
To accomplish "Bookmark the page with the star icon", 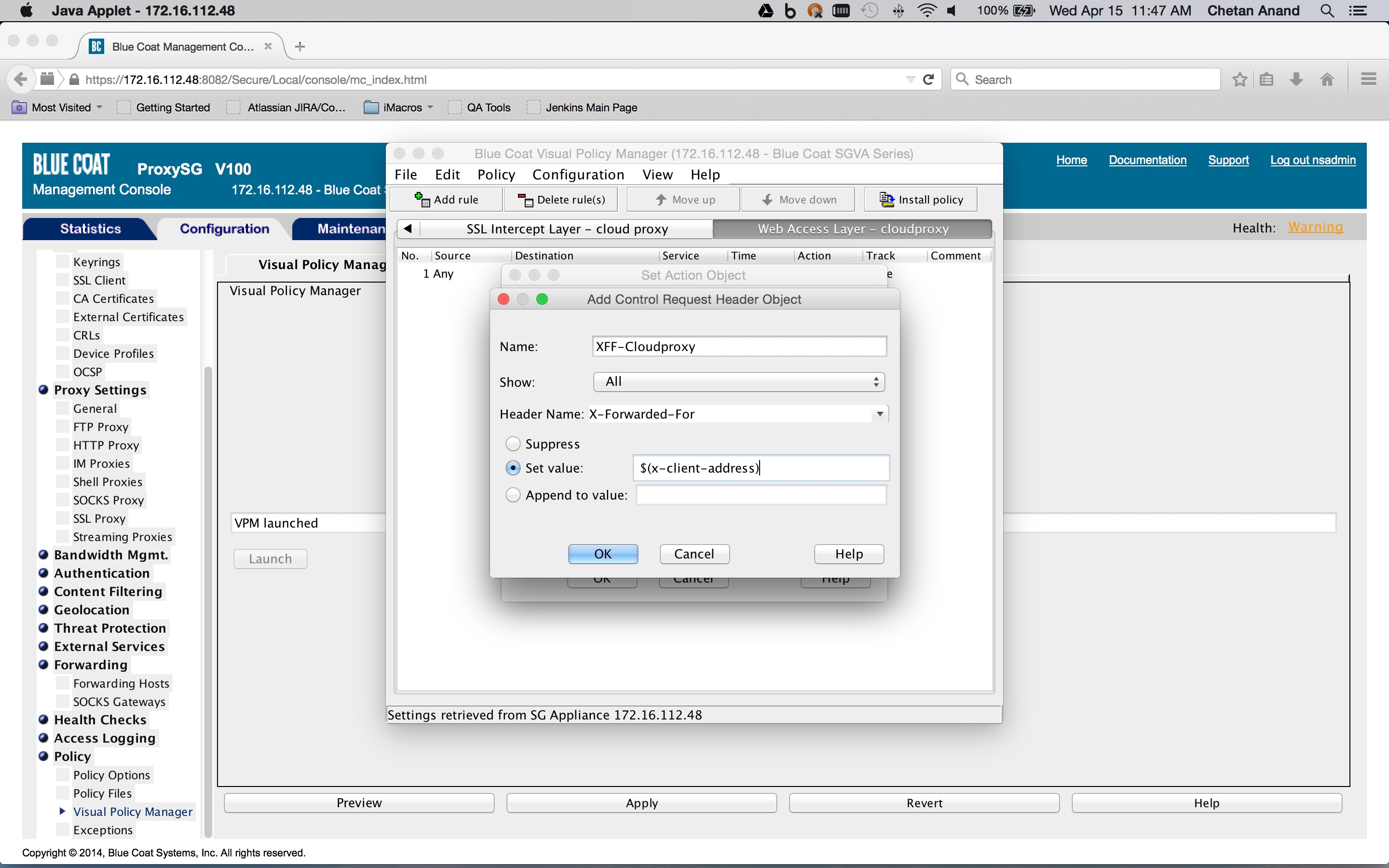I will (1239, 79).
